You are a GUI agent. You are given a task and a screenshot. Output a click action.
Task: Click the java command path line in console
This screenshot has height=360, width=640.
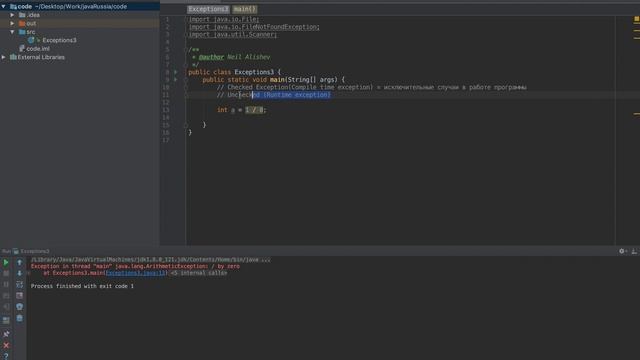coord(150,260)
